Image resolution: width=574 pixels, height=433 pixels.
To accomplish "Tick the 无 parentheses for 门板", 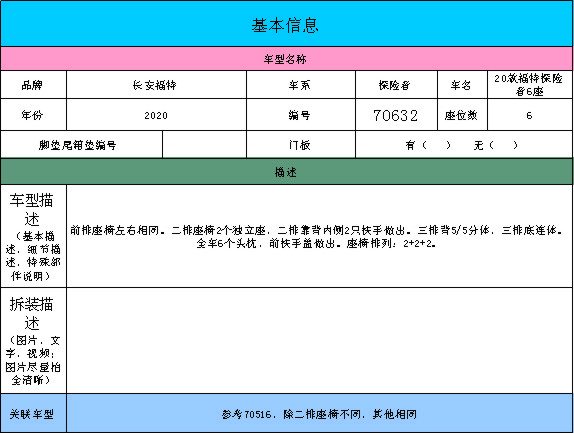I will click(503, 145).
